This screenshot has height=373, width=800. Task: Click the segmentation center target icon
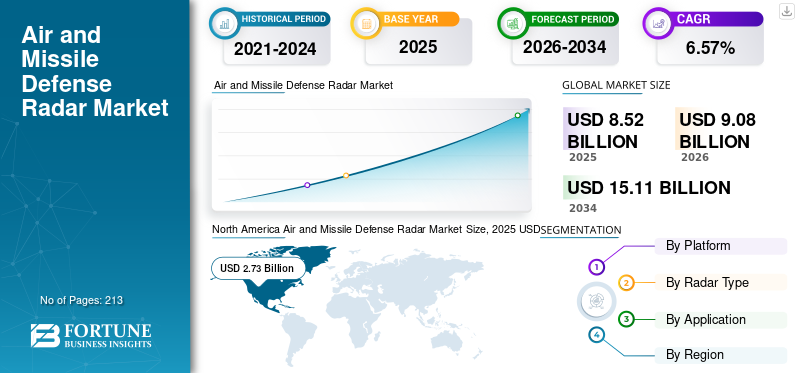coord(595,301)
